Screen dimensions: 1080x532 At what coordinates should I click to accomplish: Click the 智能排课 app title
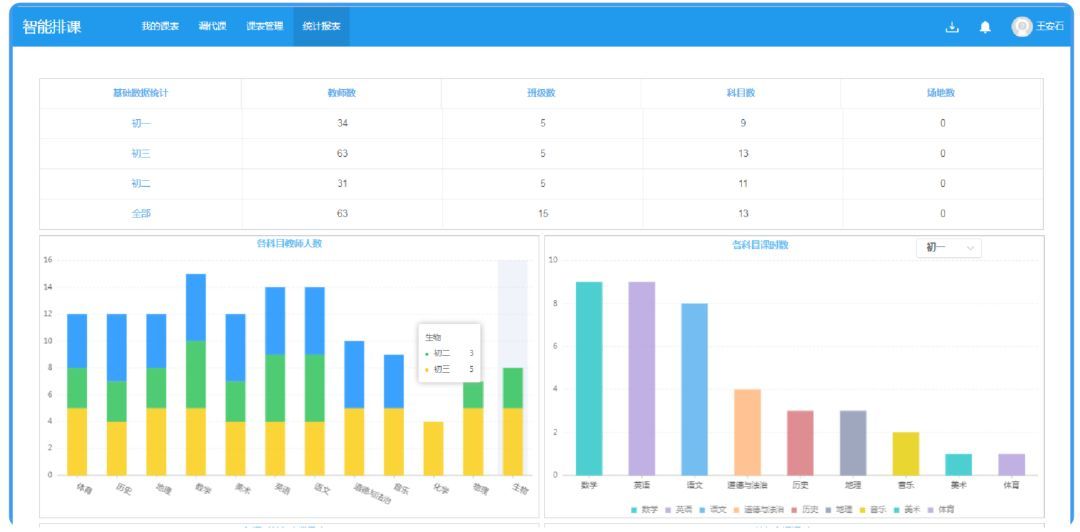coord(52,27)
